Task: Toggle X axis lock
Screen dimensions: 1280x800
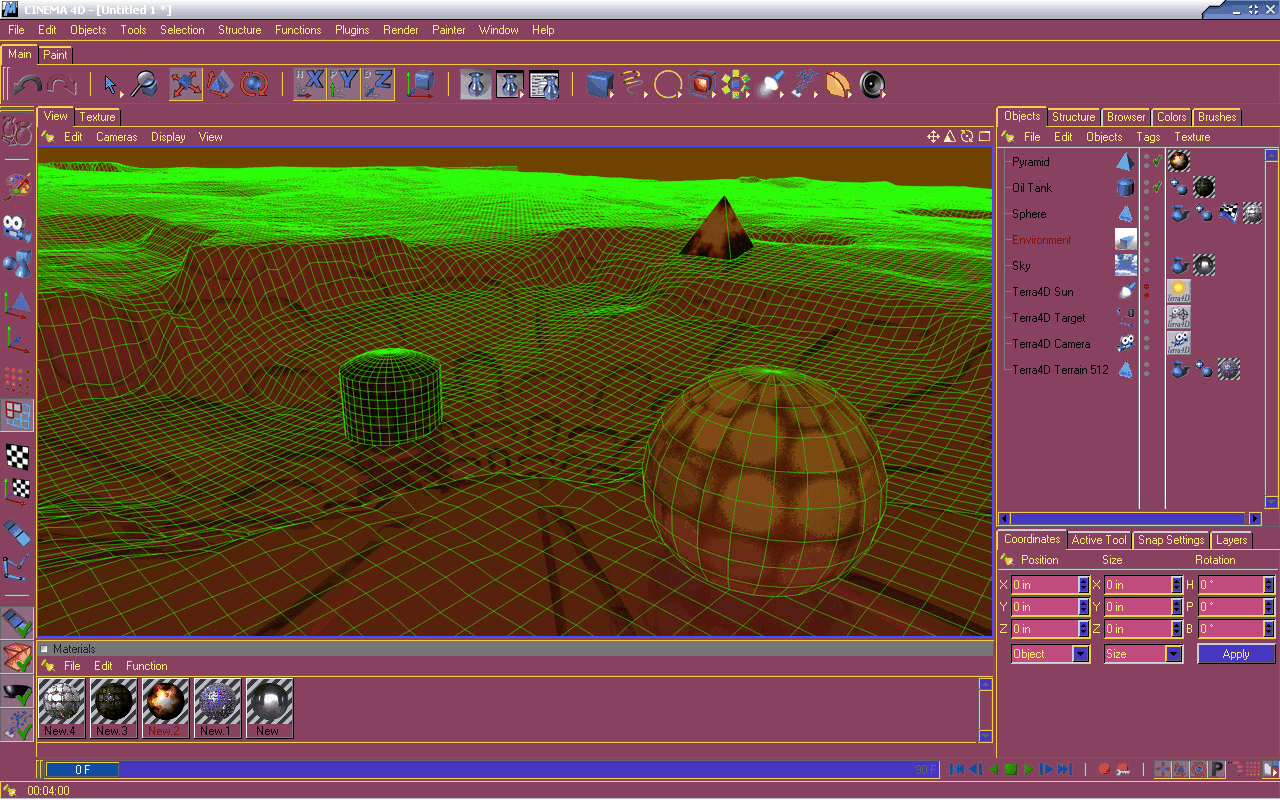Action: coord(310,85)
